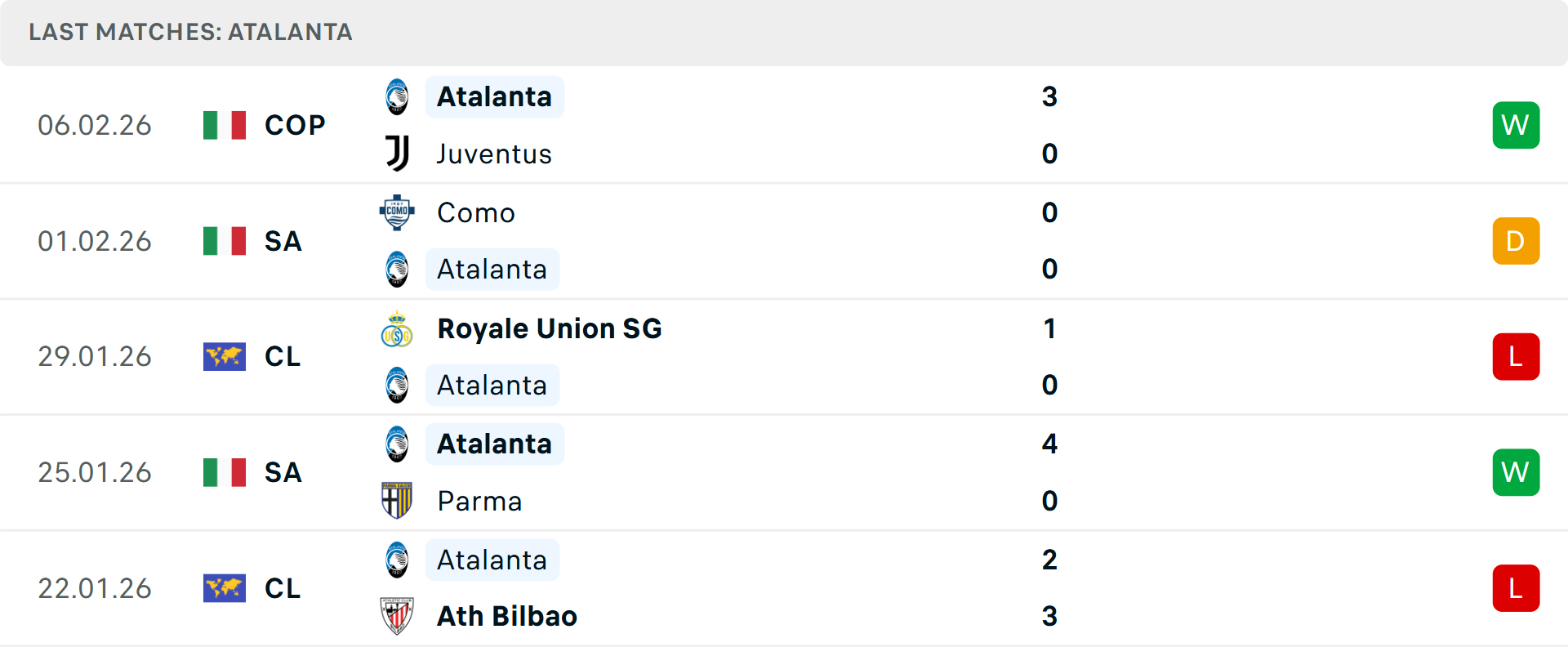Viewport: 1568px width, 647px height.
Task: Click the Como club crest icon
Action: coord(397,212)
